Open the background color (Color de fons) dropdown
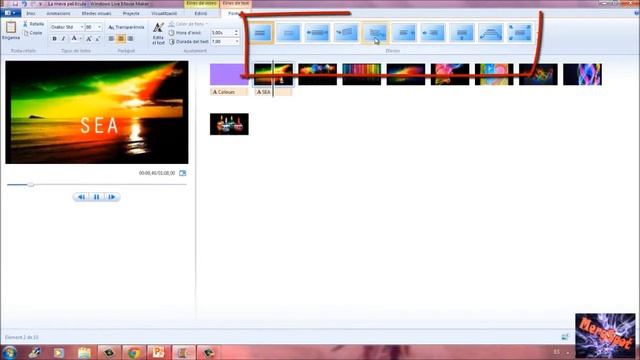The image size is (640, 360). (189, 24)
